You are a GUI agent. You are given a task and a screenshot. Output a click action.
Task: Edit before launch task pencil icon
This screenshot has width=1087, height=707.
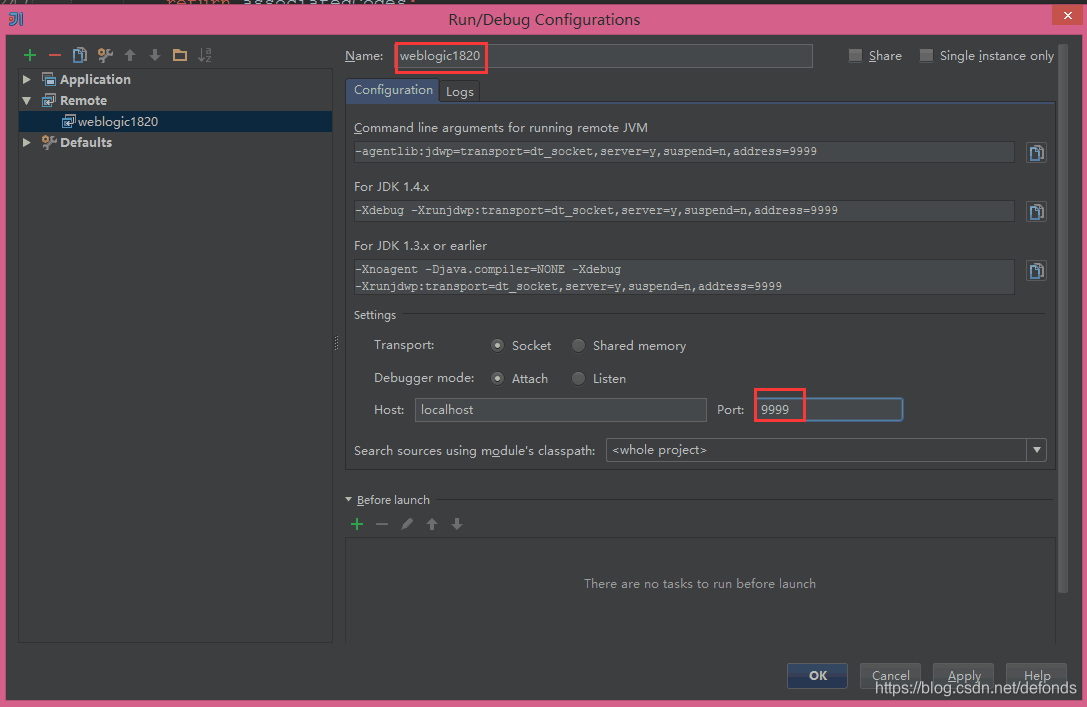(x=407, y=524)
